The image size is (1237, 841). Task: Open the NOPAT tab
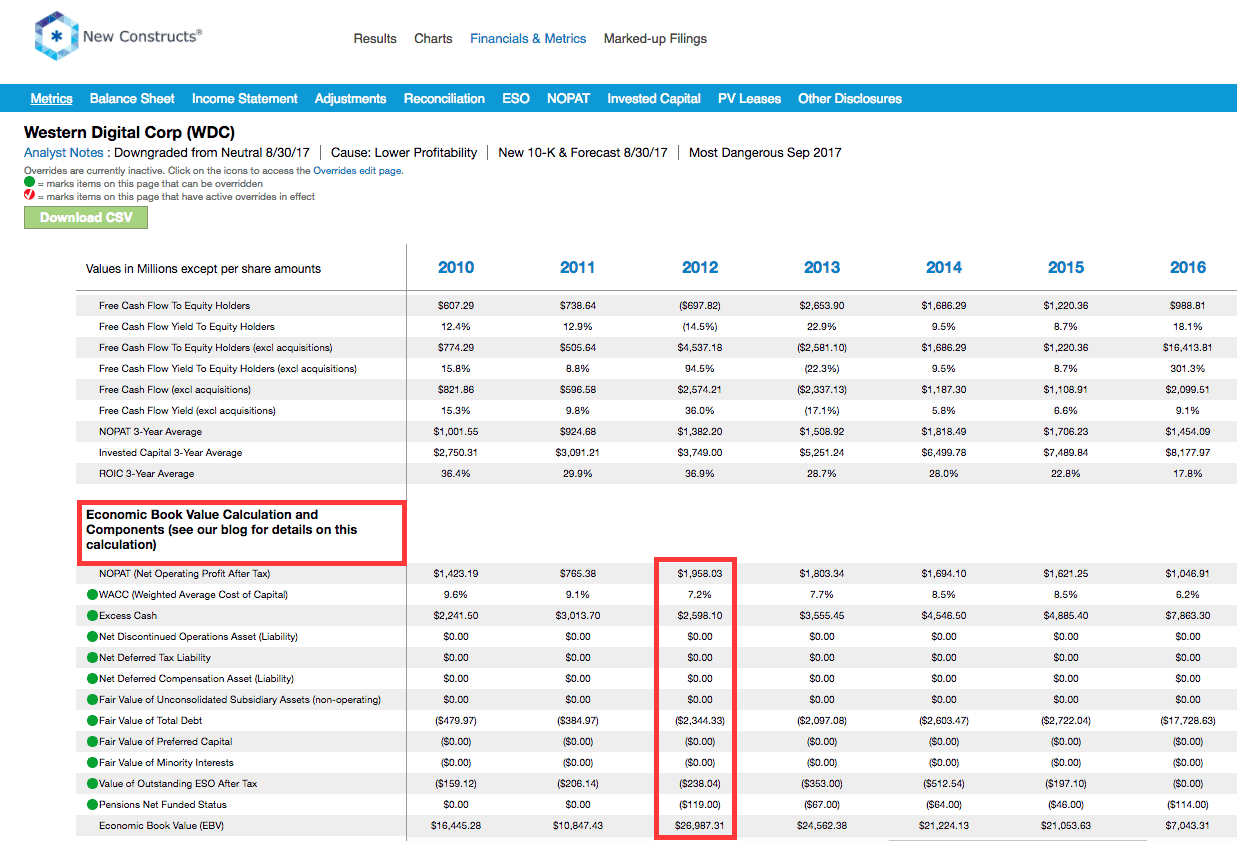tap(568, 98)
